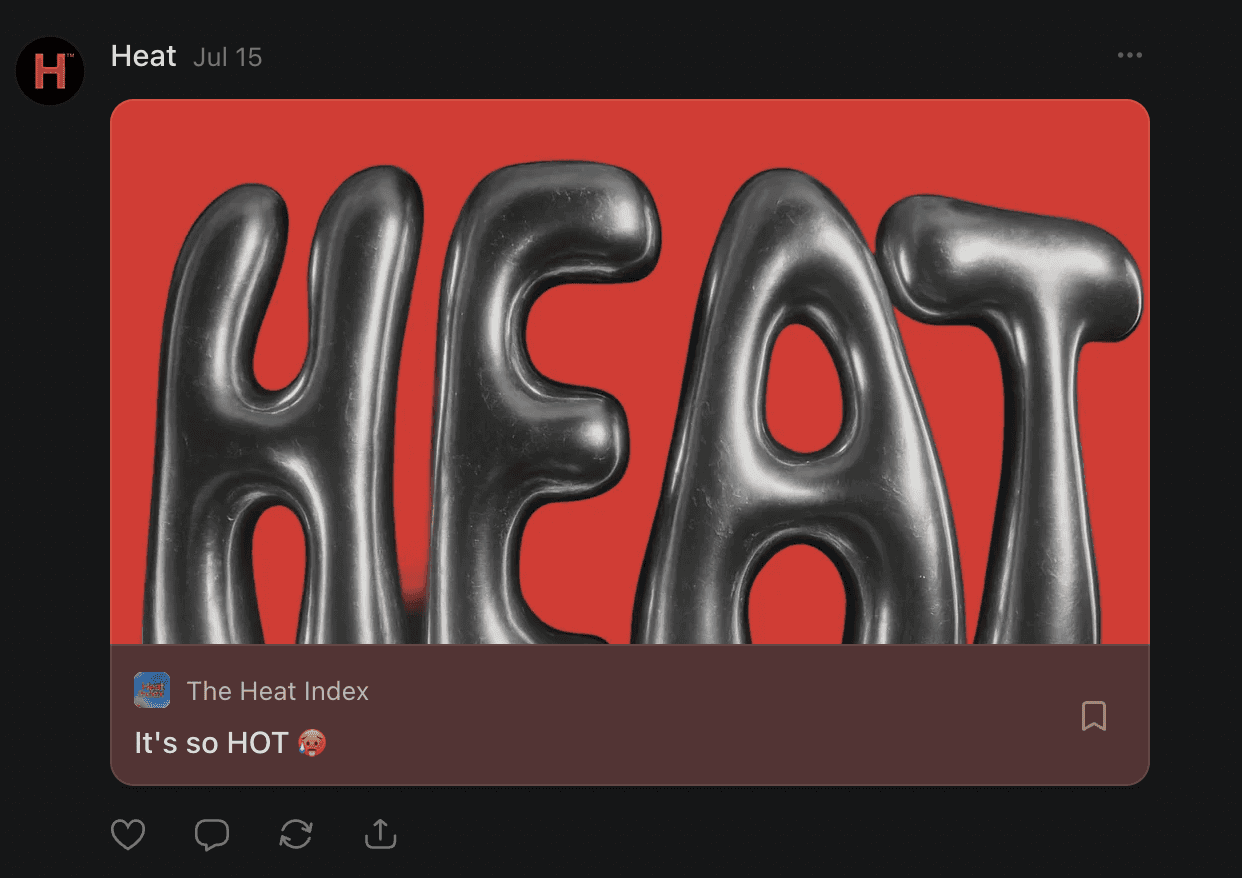Click The Heat Index publication logo
This screenshot has height=878, width=1242.
[152, 690]
